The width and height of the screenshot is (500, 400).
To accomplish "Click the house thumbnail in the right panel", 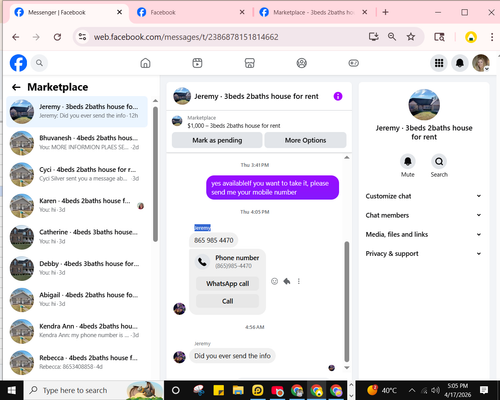I will click(x=424, y=105).
